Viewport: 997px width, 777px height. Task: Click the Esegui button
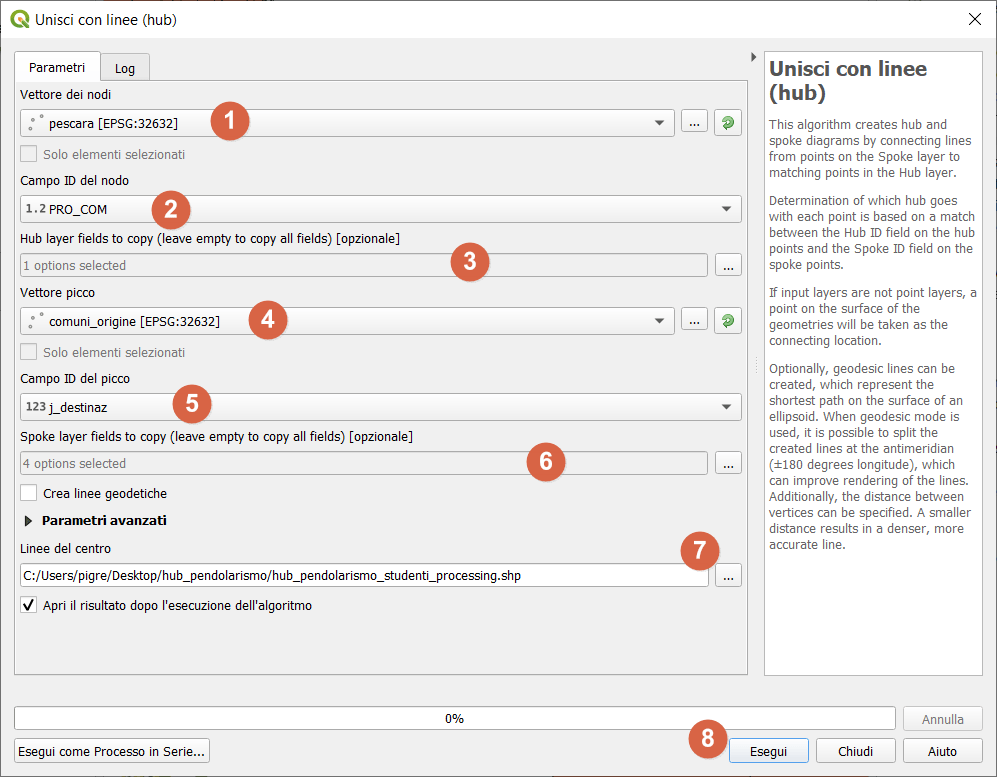click(x=768, y=751)
